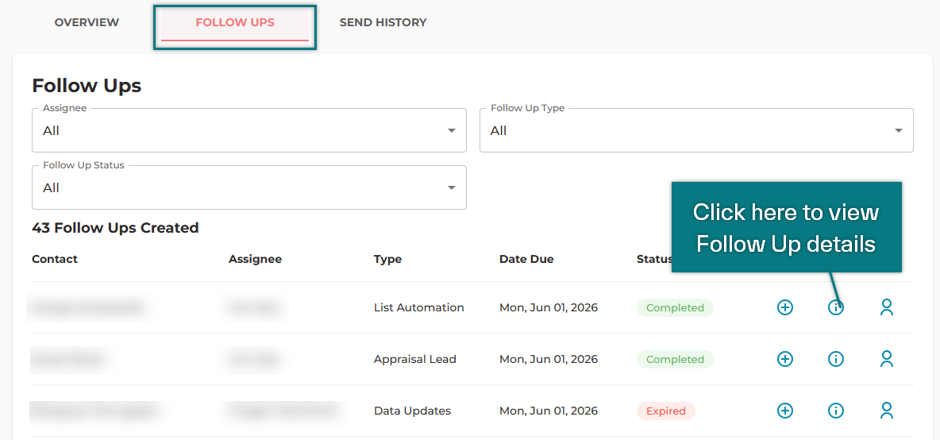
Task: Click the 43 Follow Ups Created text
Action: tap(115, 228)
